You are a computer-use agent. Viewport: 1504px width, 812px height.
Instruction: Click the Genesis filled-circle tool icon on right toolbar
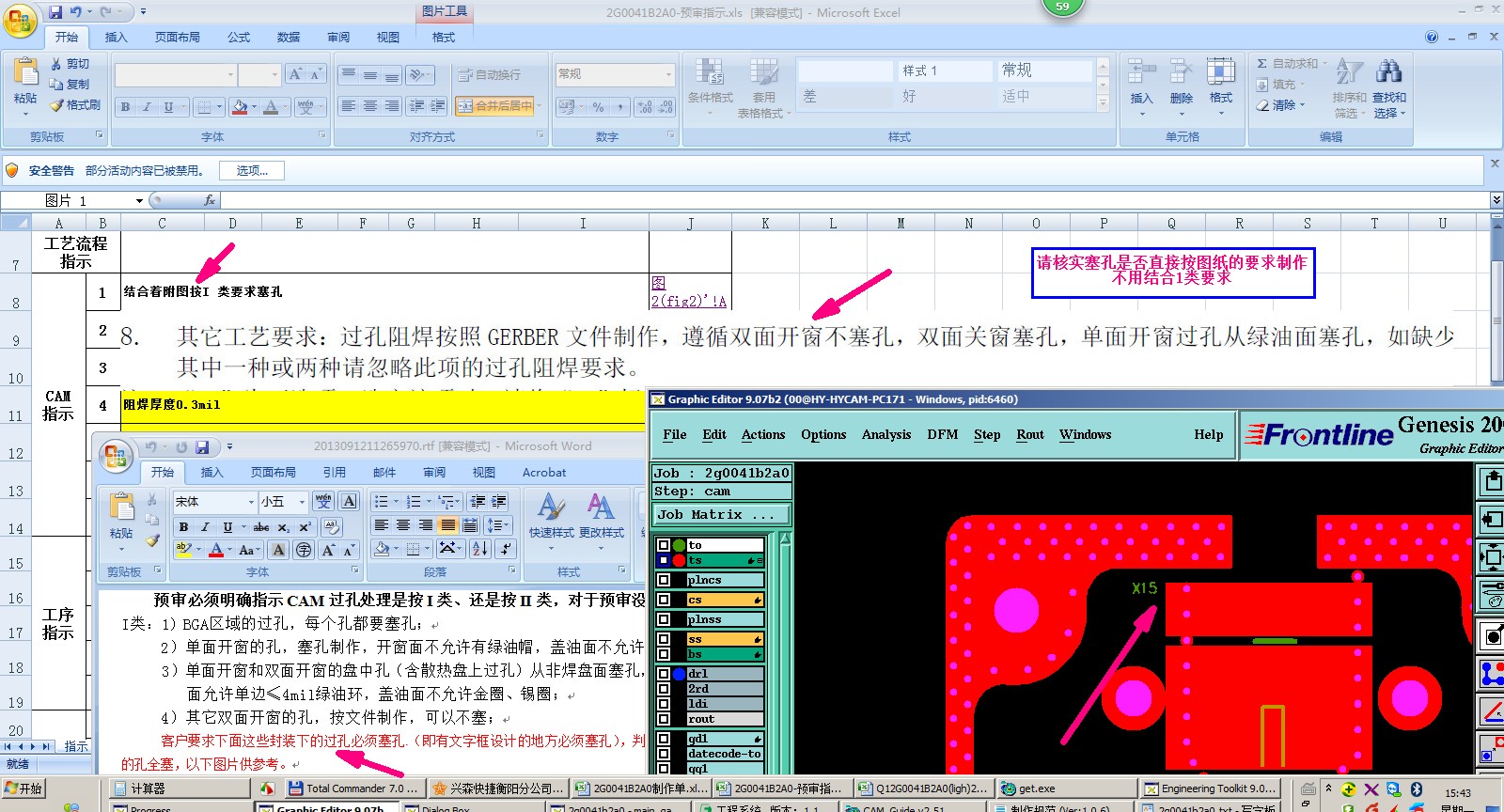[1493, 635]
